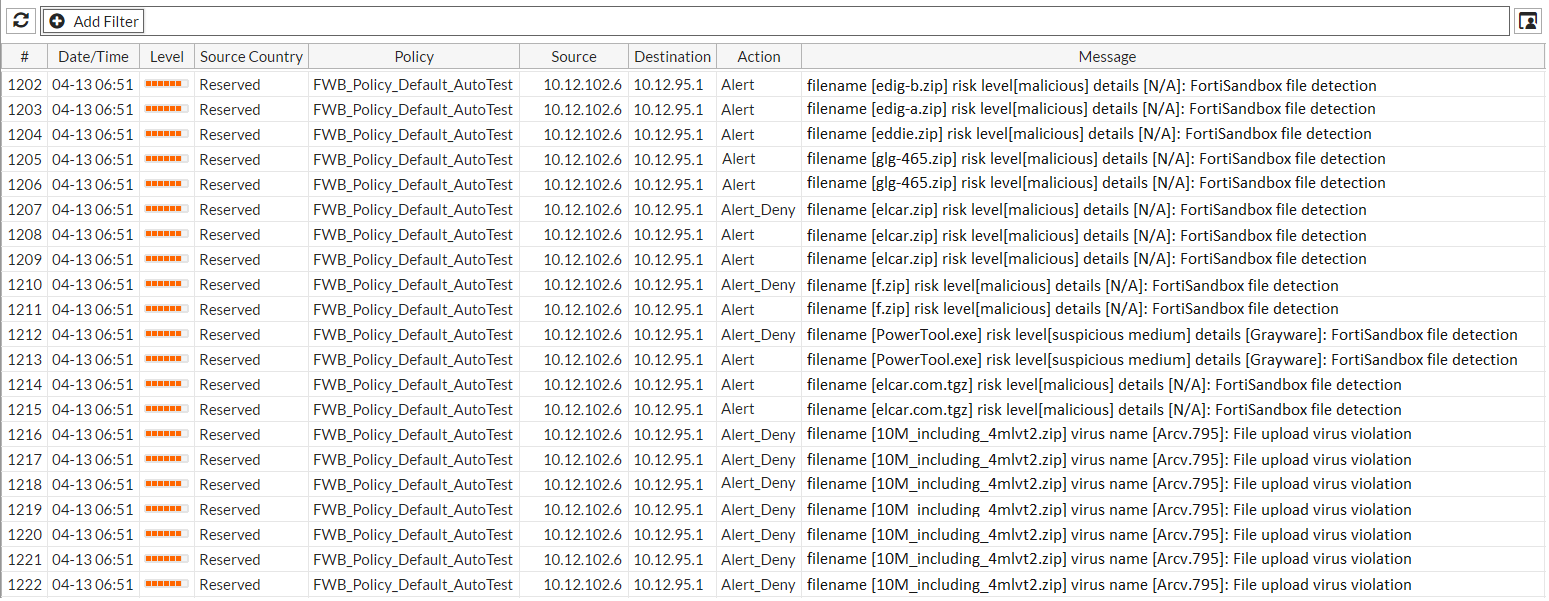Click the Message column header

[1107, 57]
